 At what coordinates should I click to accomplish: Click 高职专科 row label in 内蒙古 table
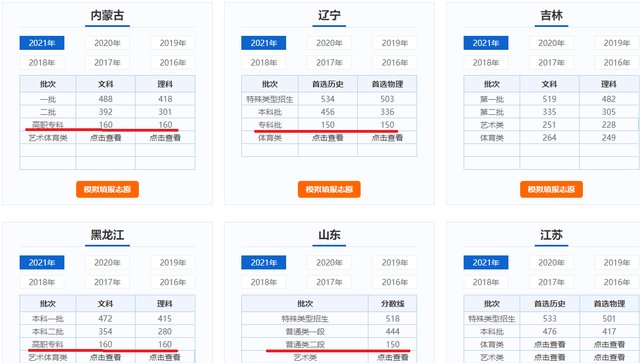click(48, 125)
